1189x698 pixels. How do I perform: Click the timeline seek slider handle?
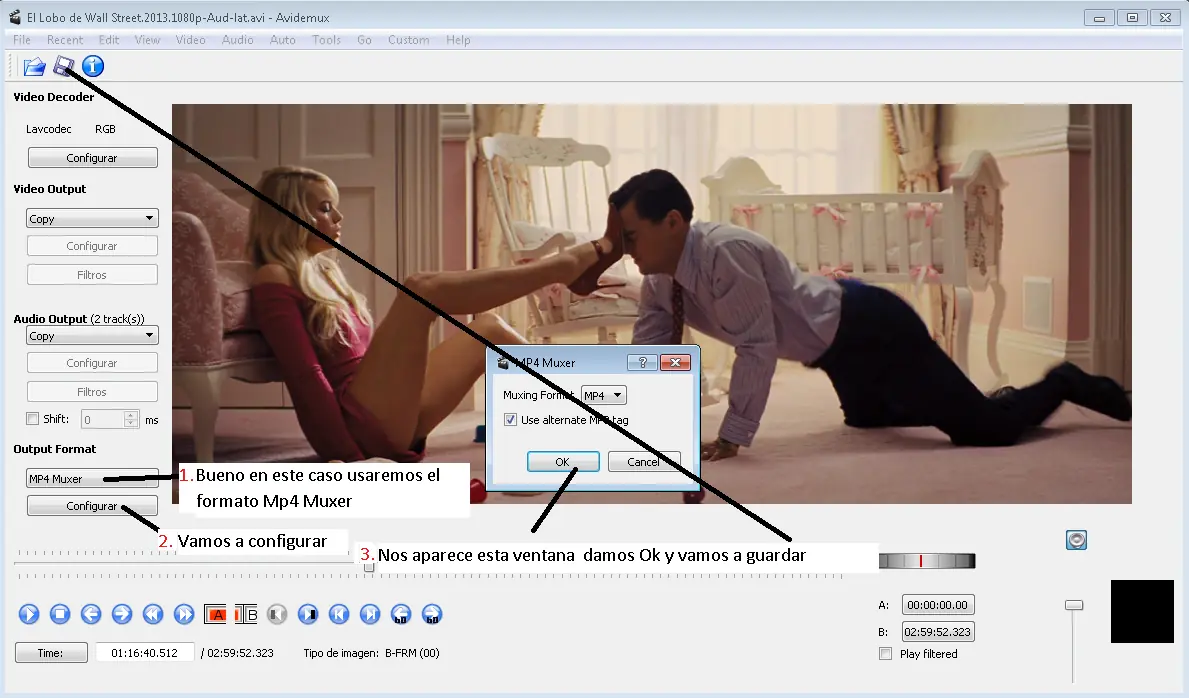tap(369, 568)
